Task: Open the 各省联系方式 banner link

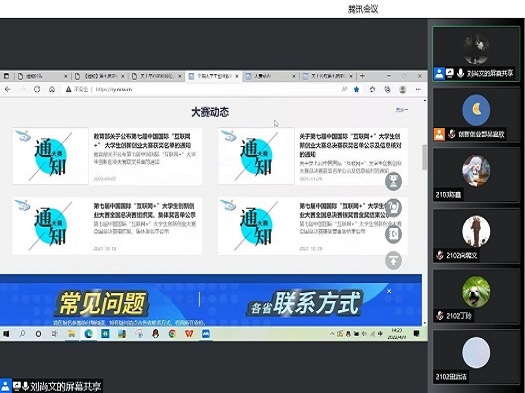Action: pyautogui.click(x=305, y=303)
